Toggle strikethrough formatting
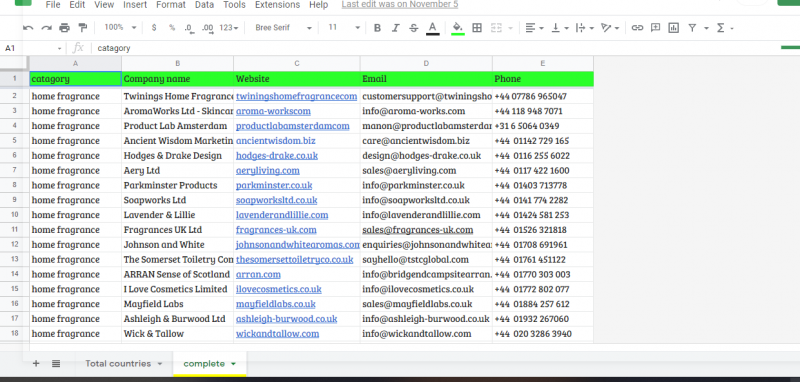800x382 pixels. pos(414,28)
